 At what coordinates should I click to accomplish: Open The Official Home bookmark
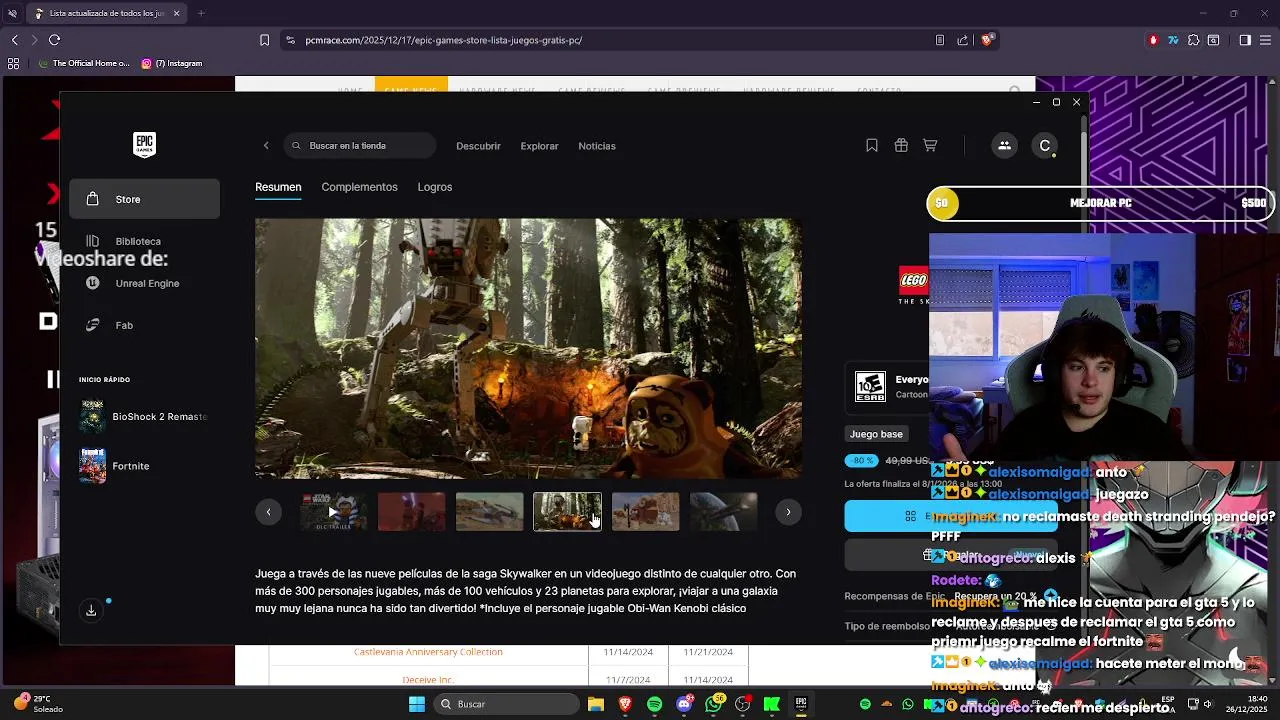pyautogui.click(x=83, y=63)
